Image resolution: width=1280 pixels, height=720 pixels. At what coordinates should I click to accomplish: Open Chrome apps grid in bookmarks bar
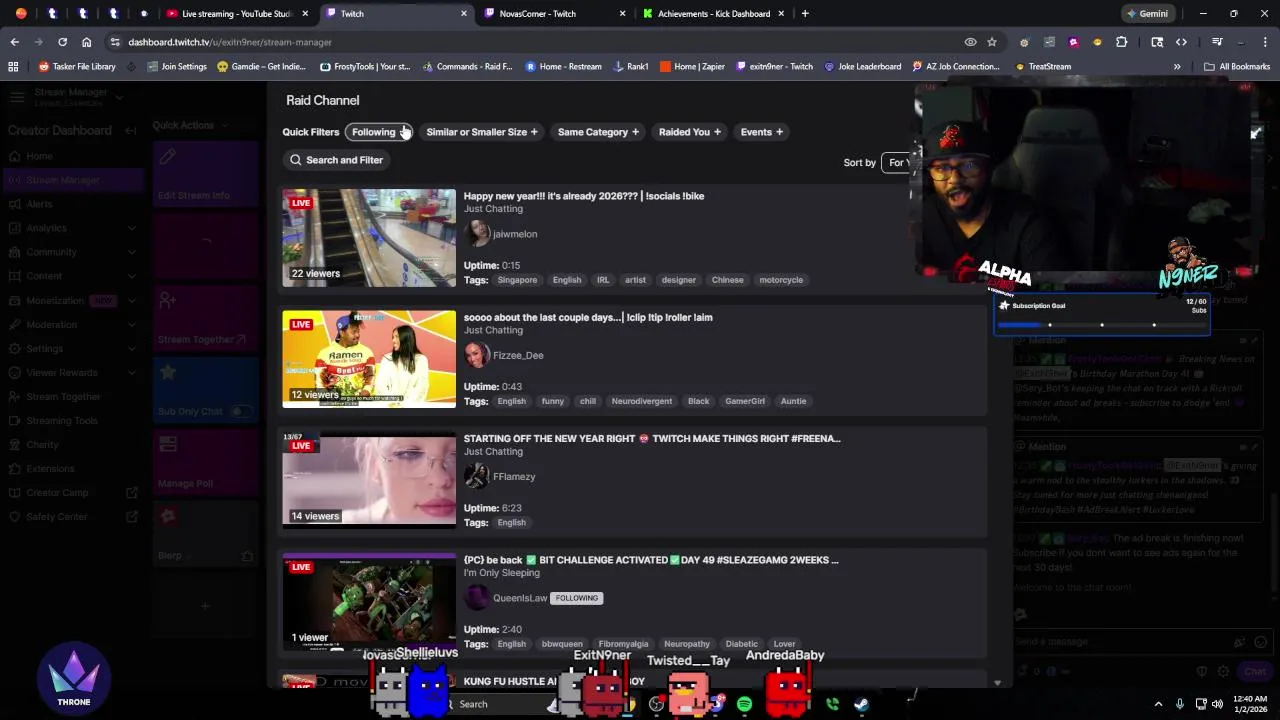pos(13,66)
